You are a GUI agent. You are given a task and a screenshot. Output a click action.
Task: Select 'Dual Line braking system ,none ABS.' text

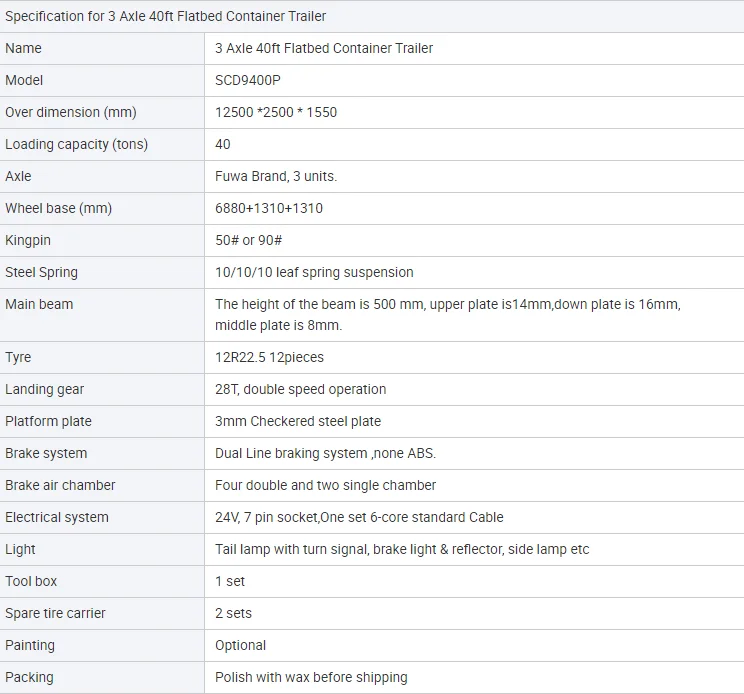point(325,453)
